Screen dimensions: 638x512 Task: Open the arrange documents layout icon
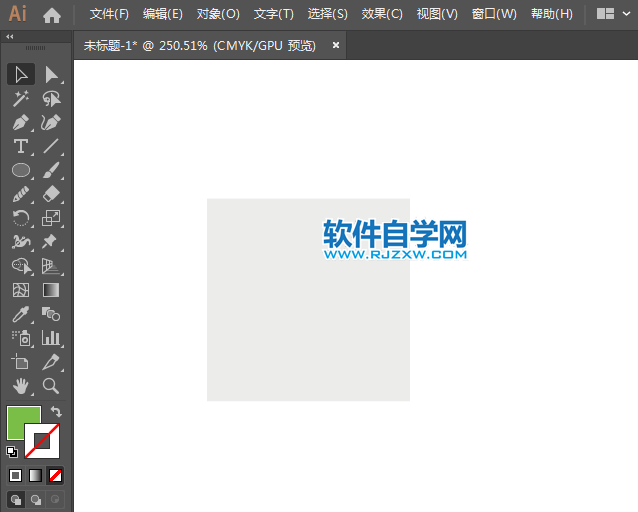point(605,14)
